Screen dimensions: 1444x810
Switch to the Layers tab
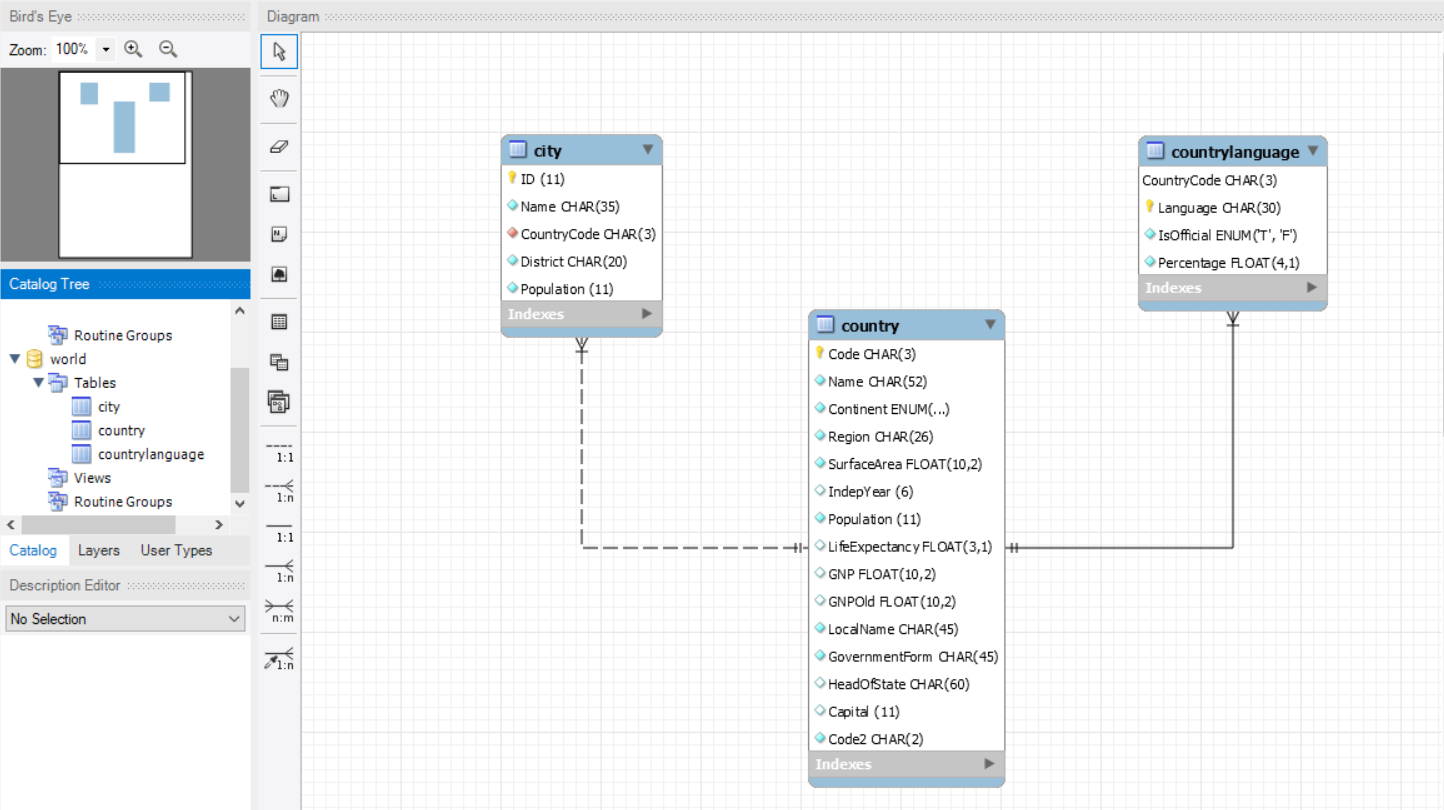tap(98, 550)
